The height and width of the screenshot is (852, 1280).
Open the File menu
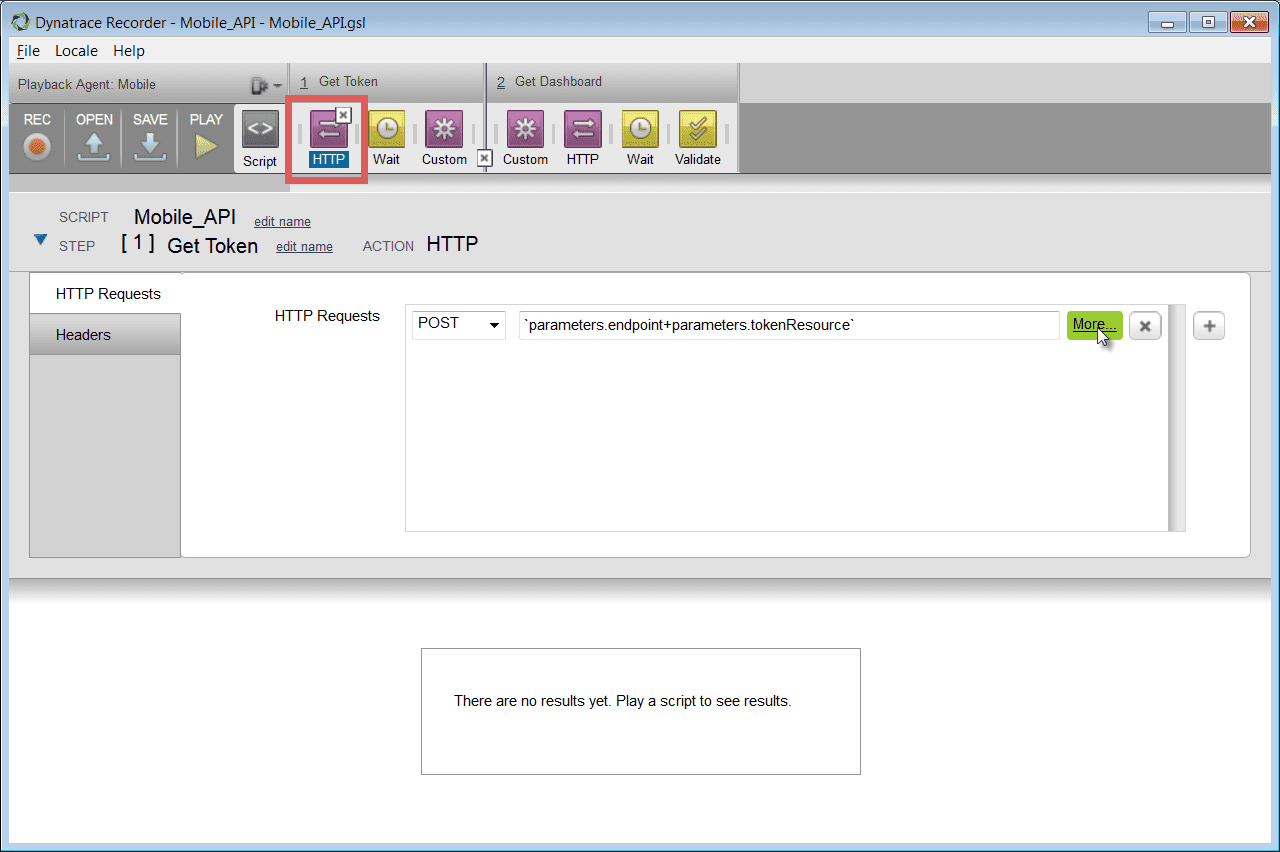tap(28, 50)
